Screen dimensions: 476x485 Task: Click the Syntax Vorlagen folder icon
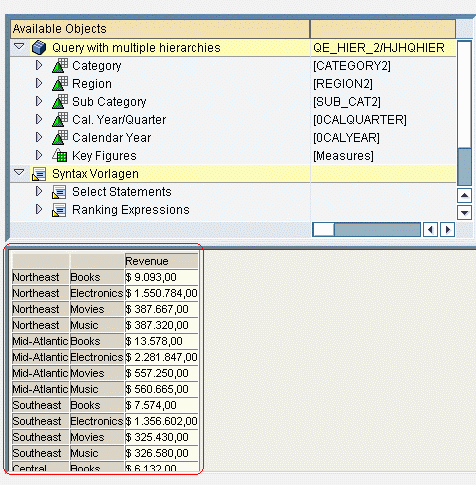[39, 174]
